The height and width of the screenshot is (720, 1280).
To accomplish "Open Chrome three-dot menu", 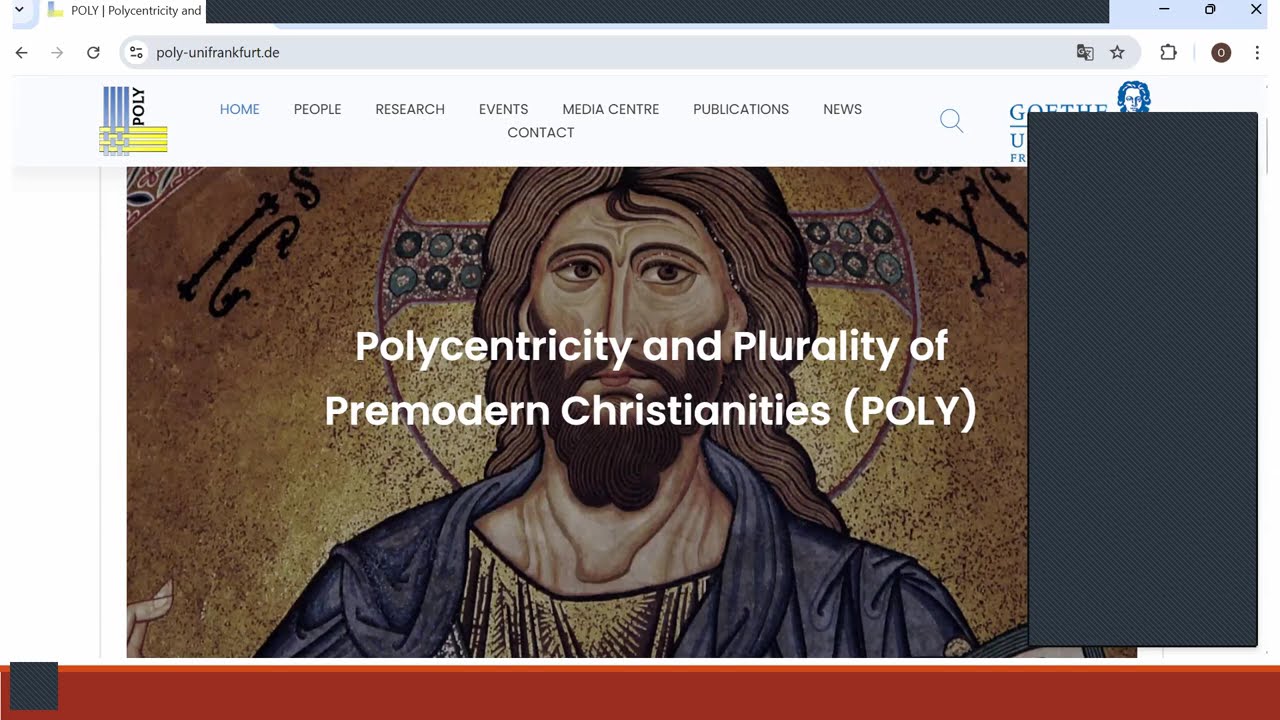I will pyautogui.click(x=1257, y=52).
